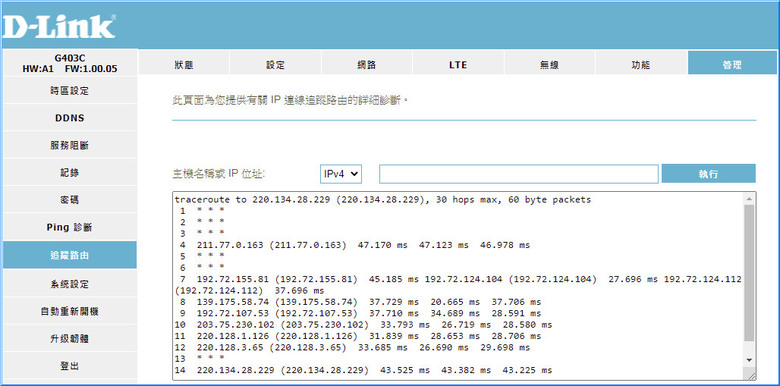Click 登出 to log out
780x386 pixels.
click(70, 366)
